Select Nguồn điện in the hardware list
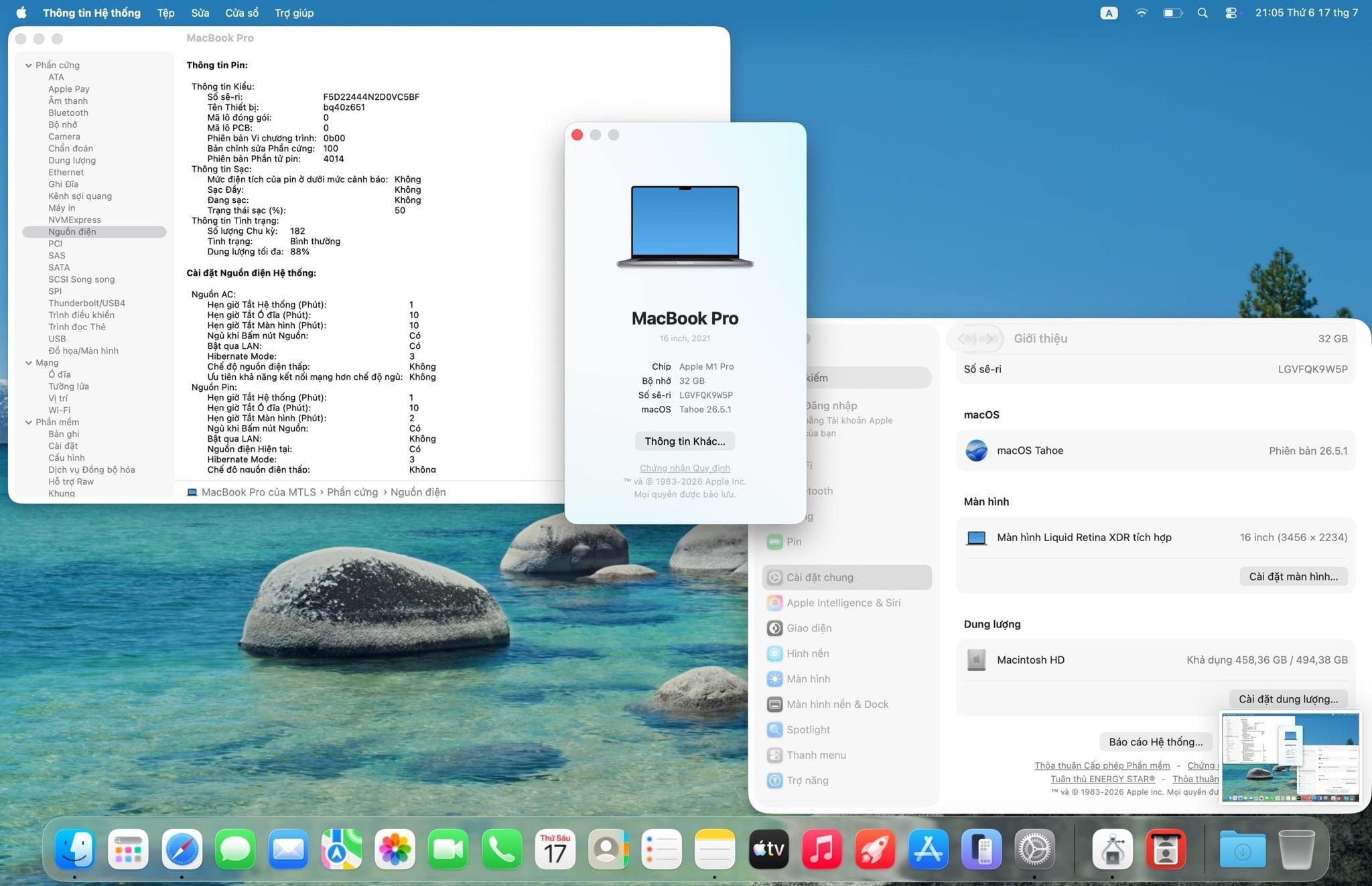The image size is (1372, 886). coord(94,232)
